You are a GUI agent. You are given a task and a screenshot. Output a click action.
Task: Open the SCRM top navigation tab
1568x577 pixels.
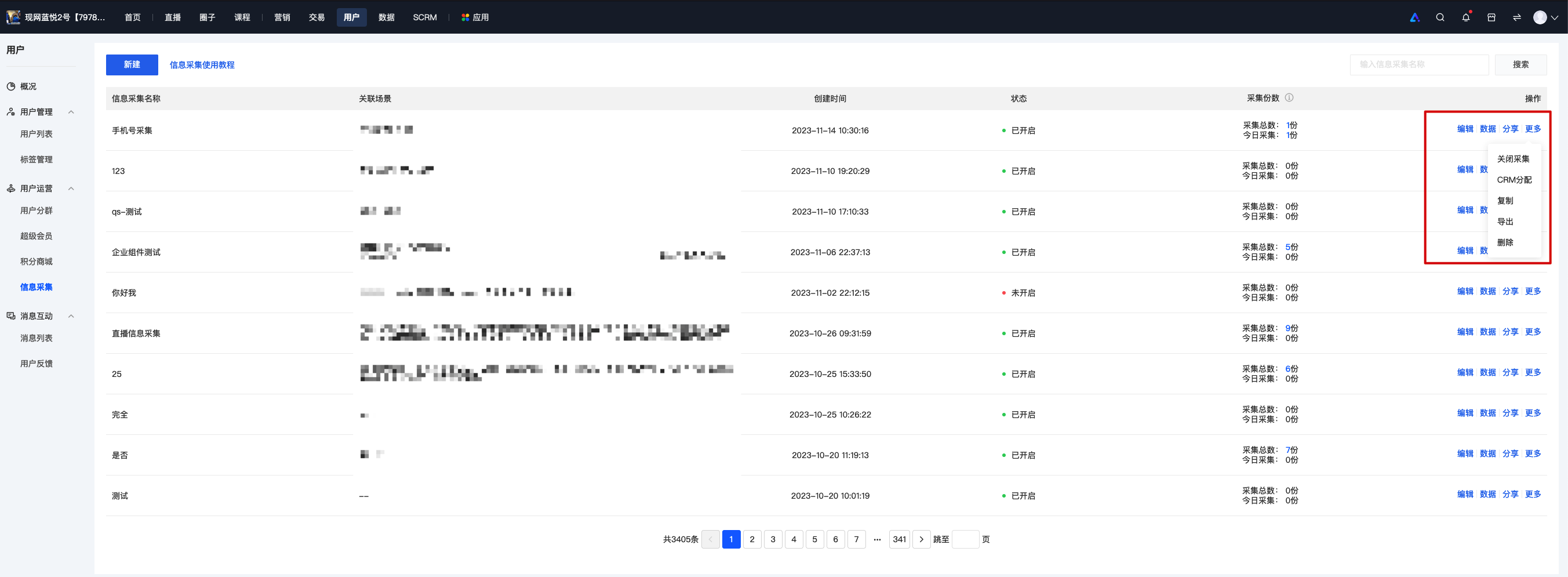pos(425,17)
